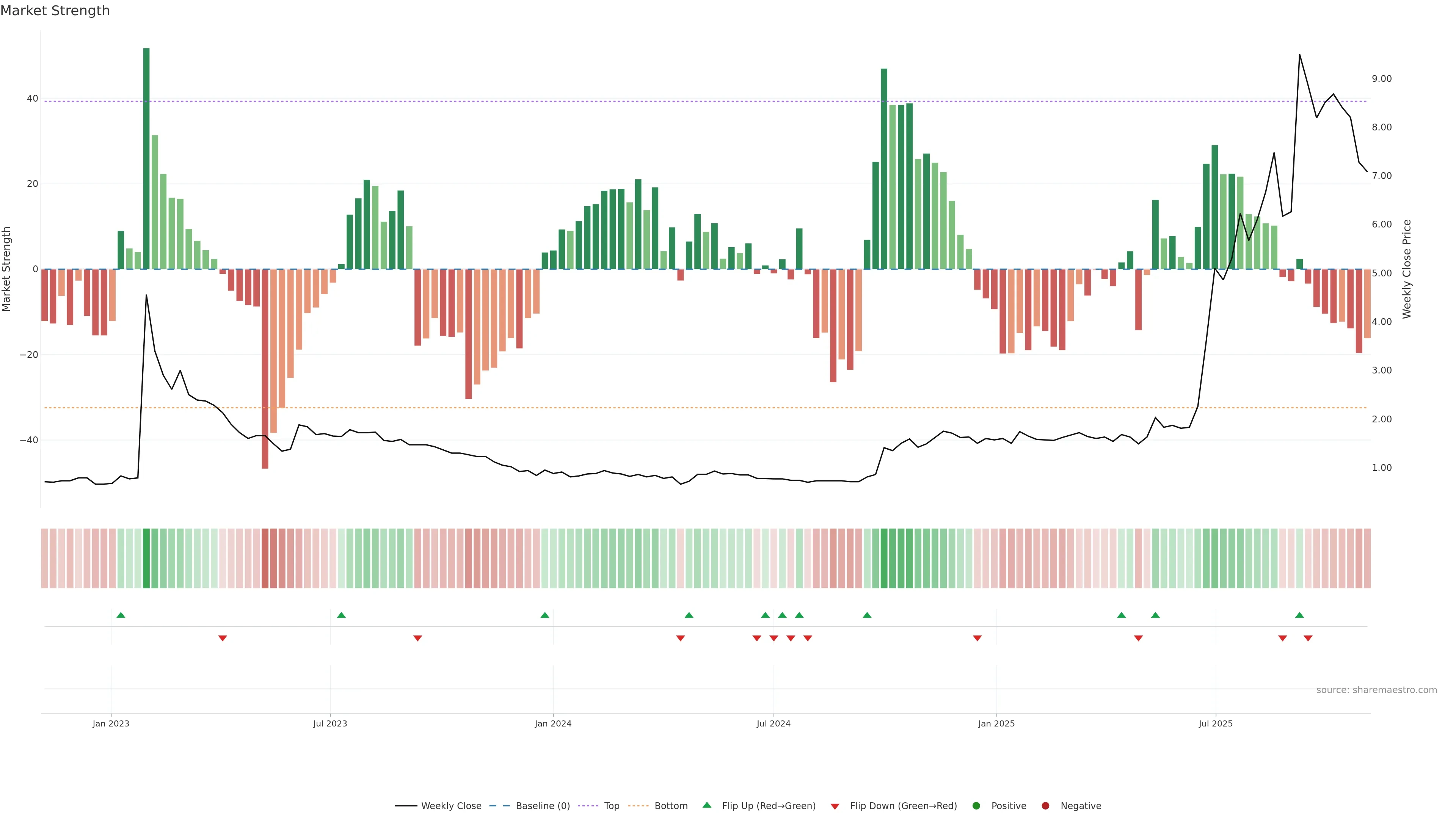
Task: Click the 'Market Strength' chart title
Action: [x=55, y=11]
